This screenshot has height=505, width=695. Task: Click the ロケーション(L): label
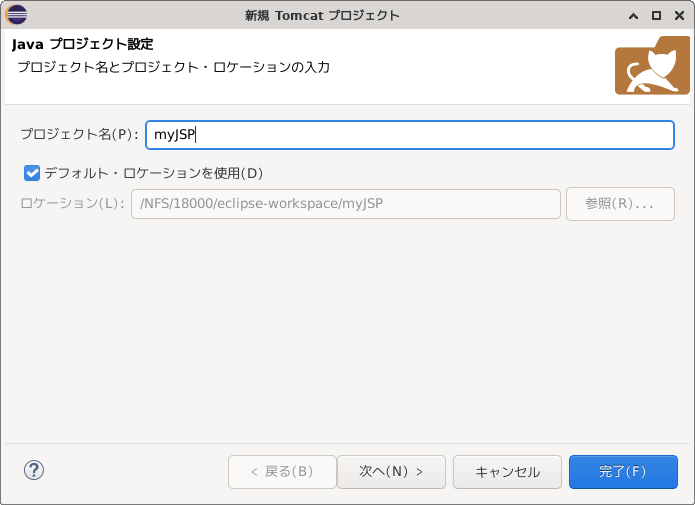(73, 203)
